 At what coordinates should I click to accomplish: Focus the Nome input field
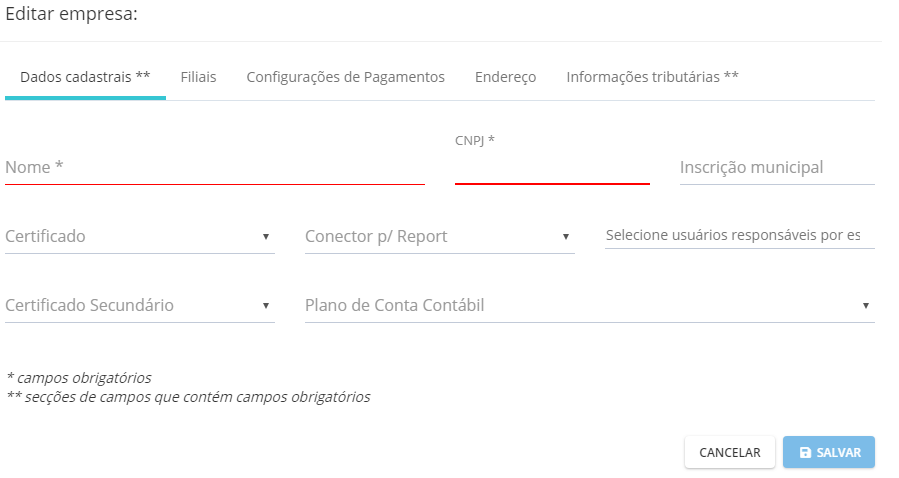[x=215, y=168]
